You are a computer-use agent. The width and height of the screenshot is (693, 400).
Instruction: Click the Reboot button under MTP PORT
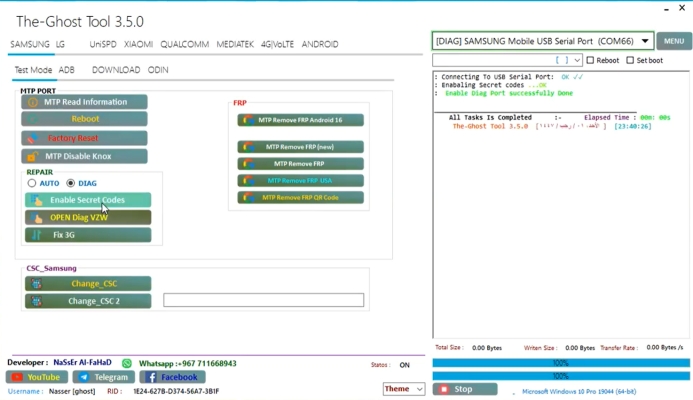coord(84,119)
